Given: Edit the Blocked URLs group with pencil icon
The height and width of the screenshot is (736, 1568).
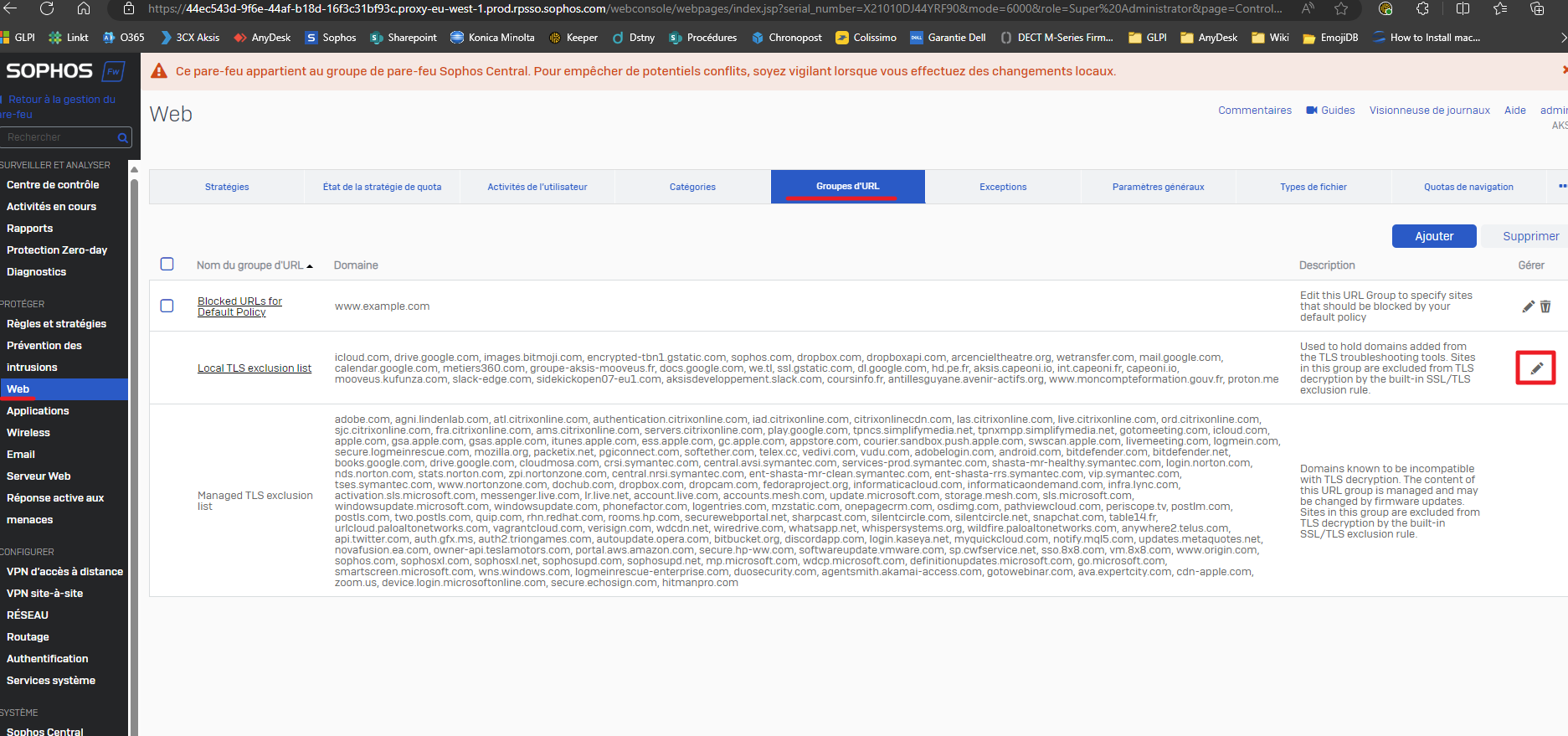Looking at the screenshot, I should [1528, 306].
